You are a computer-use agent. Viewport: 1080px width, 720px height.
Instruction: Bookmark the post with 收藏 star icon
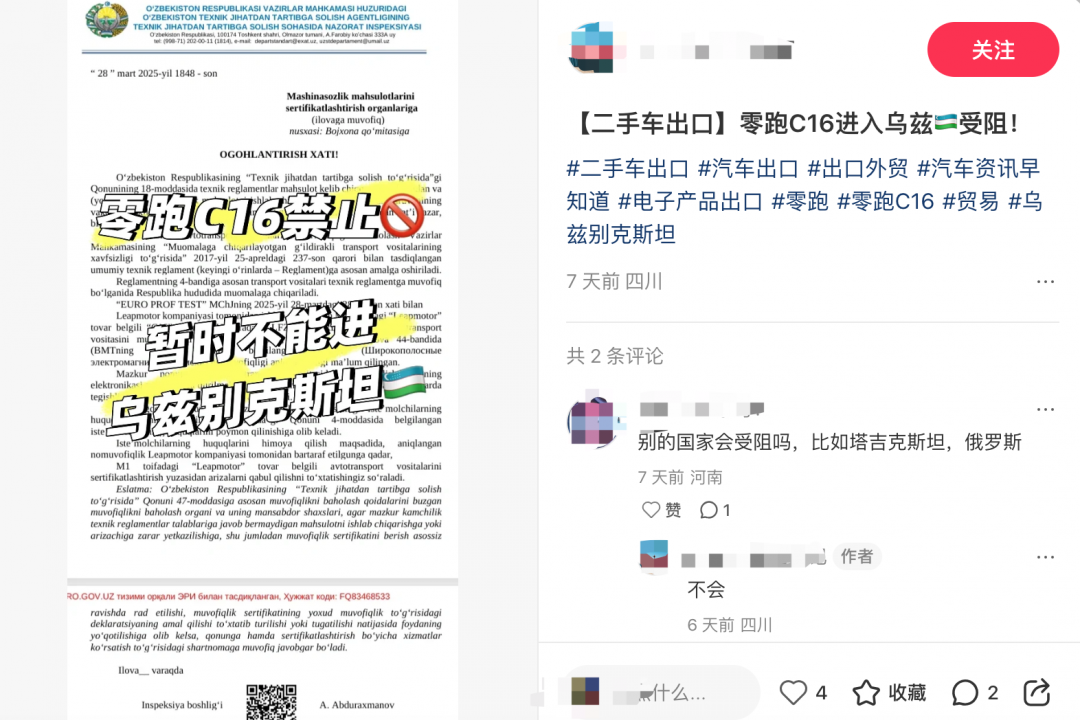pyautogui.click(x=889, y=692)
